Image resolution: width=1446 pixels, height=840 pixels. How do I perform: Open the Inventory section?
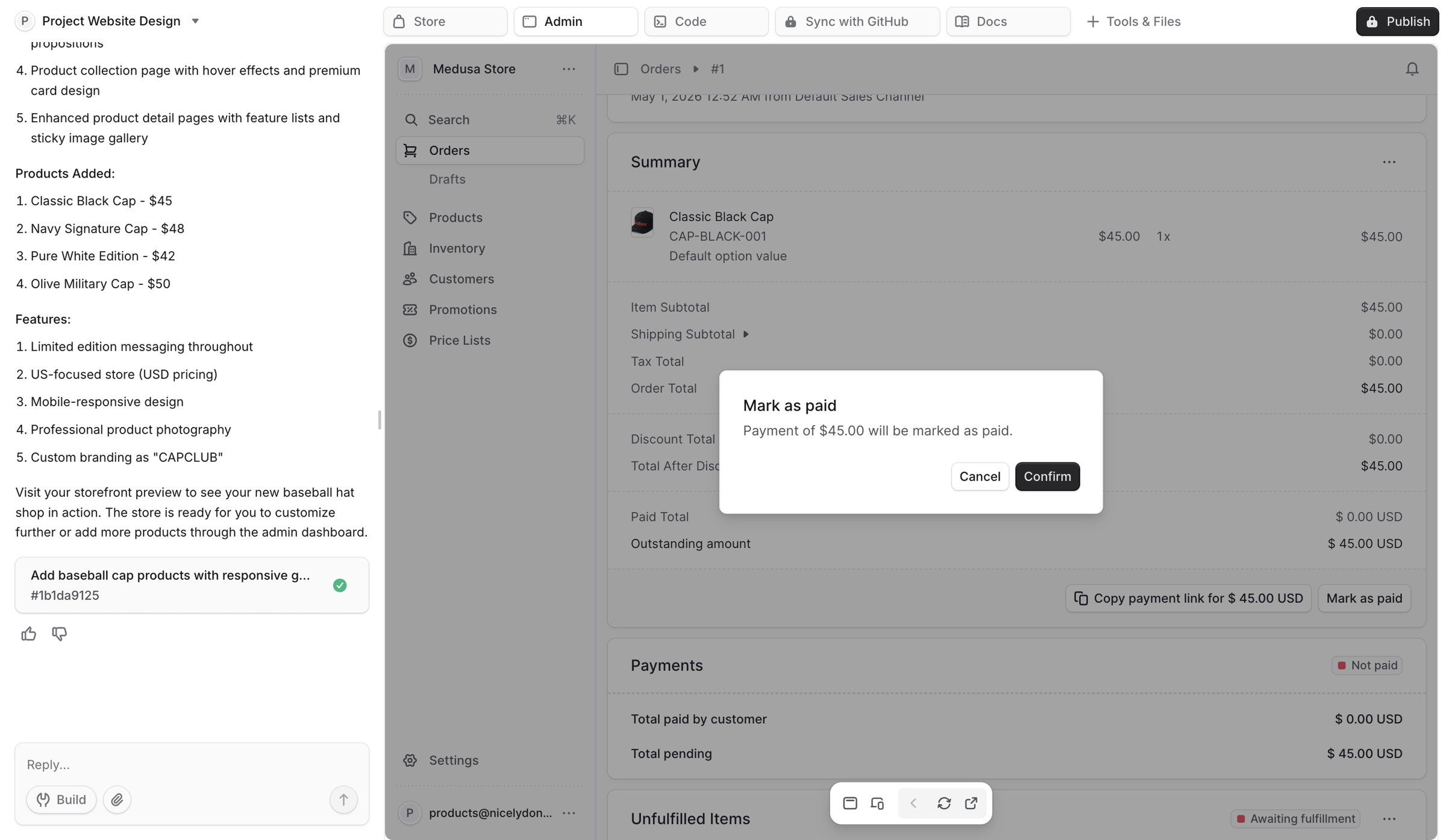pos(490,247)
